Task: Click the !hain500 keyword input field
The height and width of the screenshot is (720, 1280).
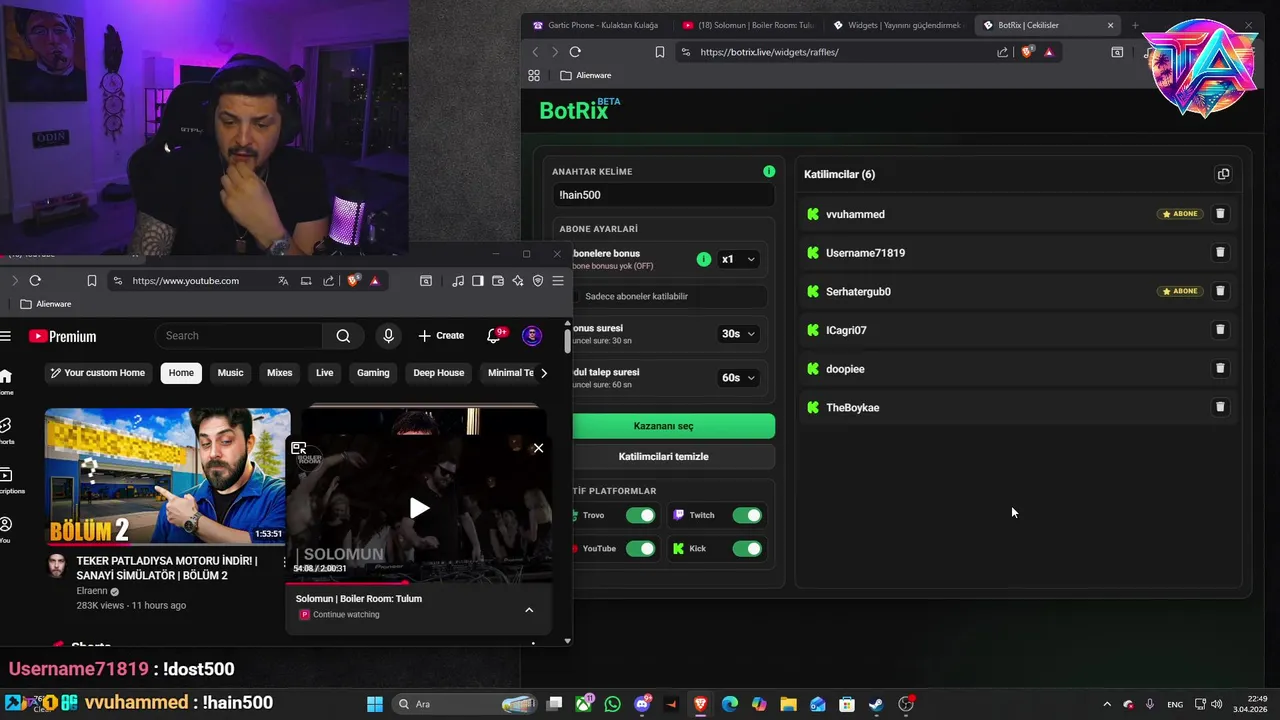Action: point(662,195)
